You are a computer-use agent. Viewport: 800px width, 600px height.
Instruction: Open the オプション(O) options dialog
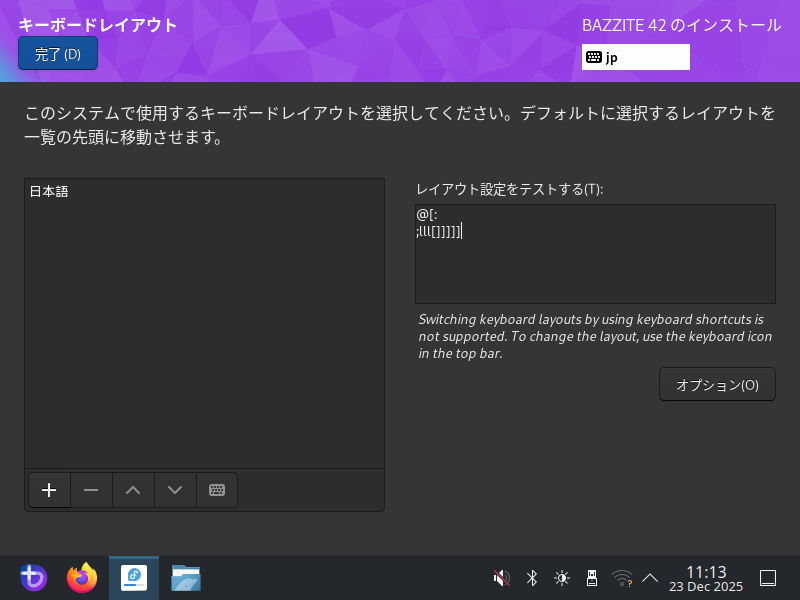tap(717, 384)
